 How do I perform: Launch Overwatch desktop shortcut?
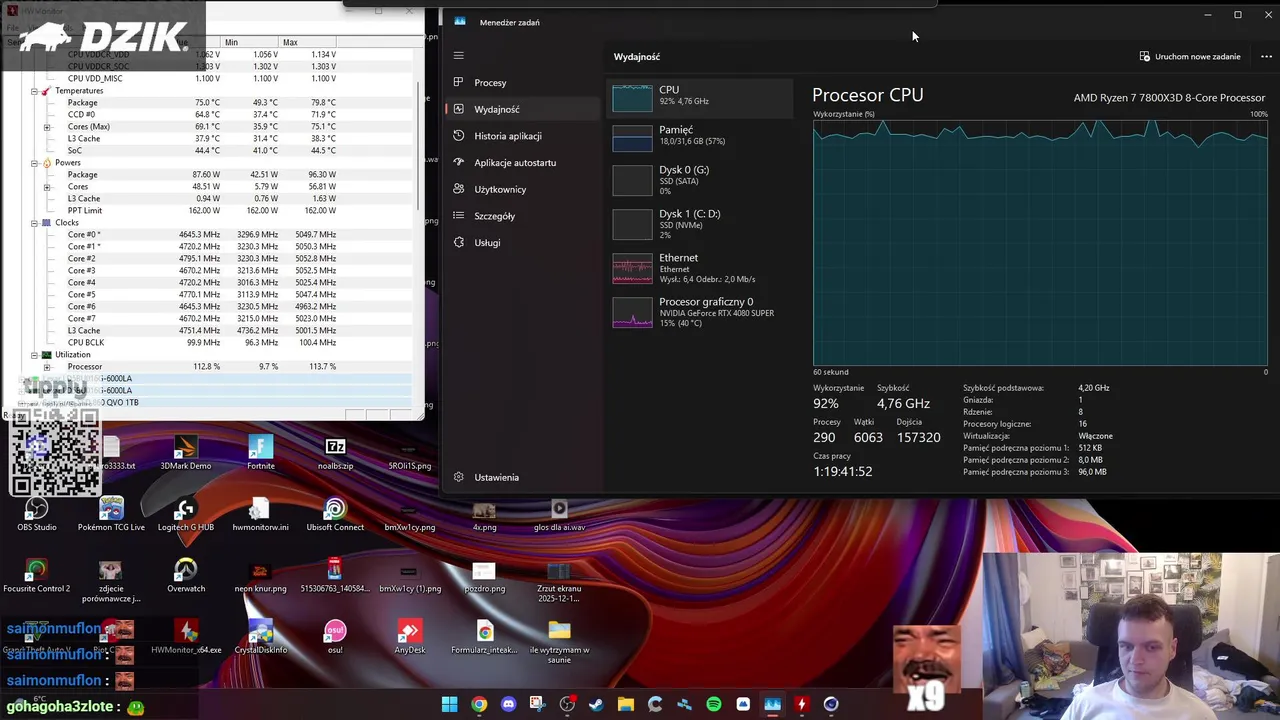click(x=186, y=576)
